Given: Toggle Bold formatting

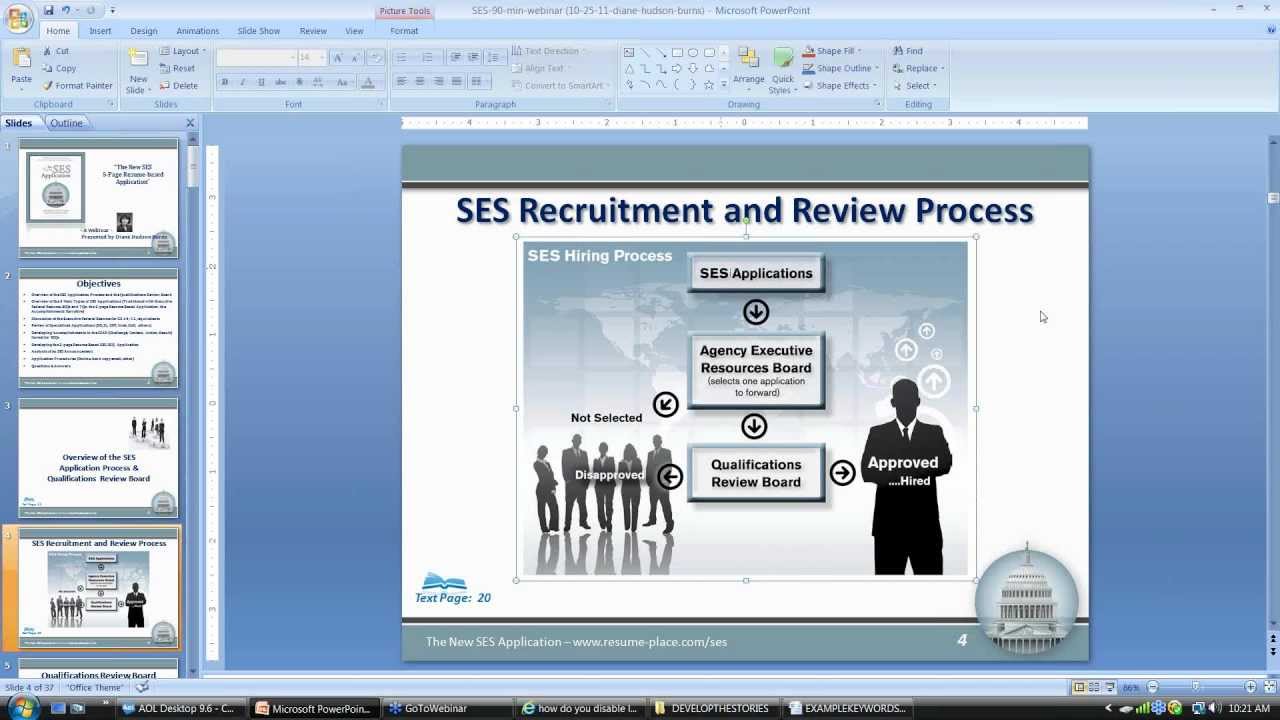Looking at the screenshot, I should (225, 82).
